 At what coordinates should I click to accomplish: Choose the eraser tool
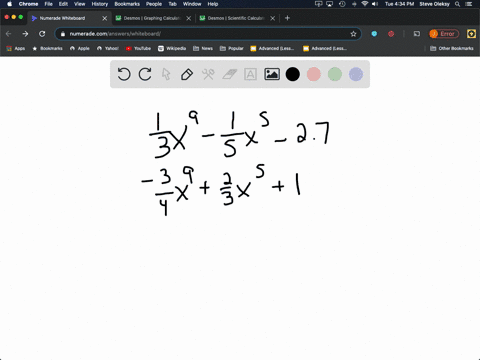[x=229, y=74]
